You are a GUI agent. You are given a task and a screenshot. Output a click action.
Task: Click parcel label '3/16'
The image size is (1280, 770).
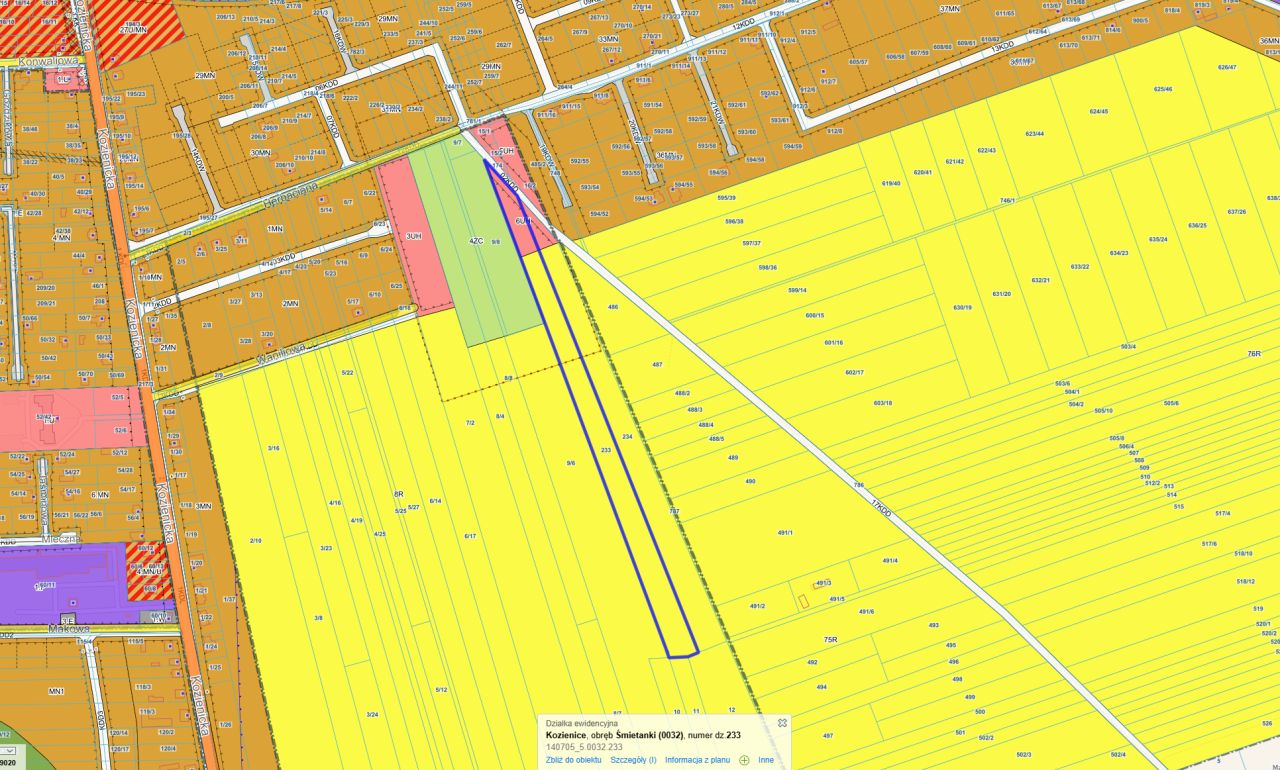(274, 448)
